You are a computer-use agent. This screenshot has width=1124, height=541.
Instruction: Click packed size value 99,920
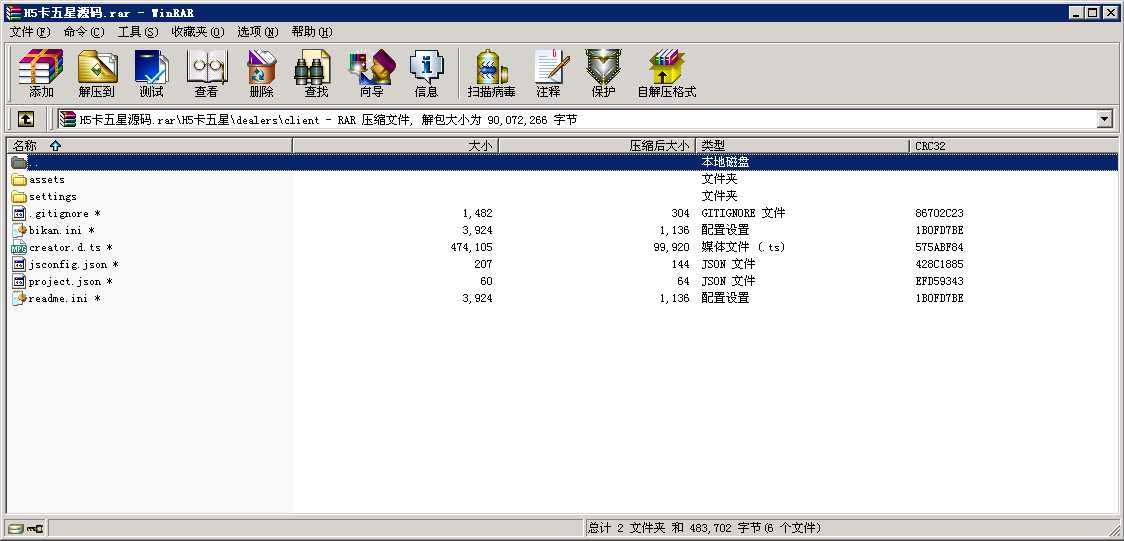point(671,247)
